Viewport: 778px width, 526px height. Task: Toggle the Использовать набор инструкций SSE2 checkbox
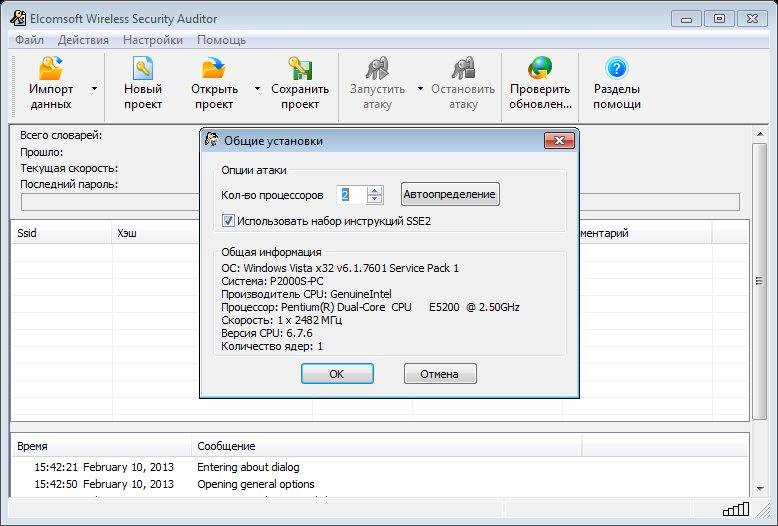pyautogui.click(x=228, y=221)
